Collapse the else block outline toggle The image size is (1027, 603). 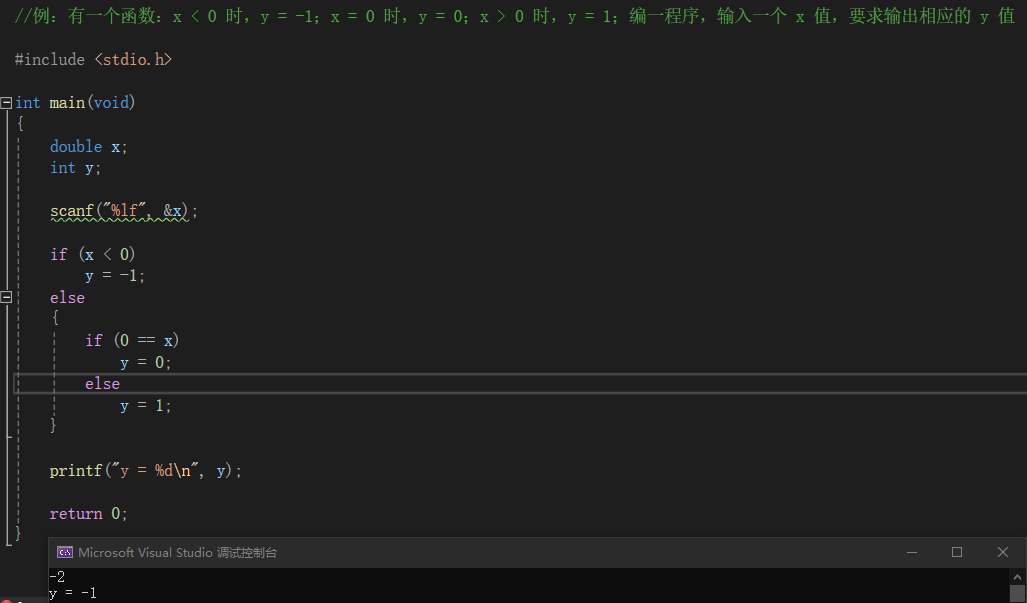(x=7, y=298)
